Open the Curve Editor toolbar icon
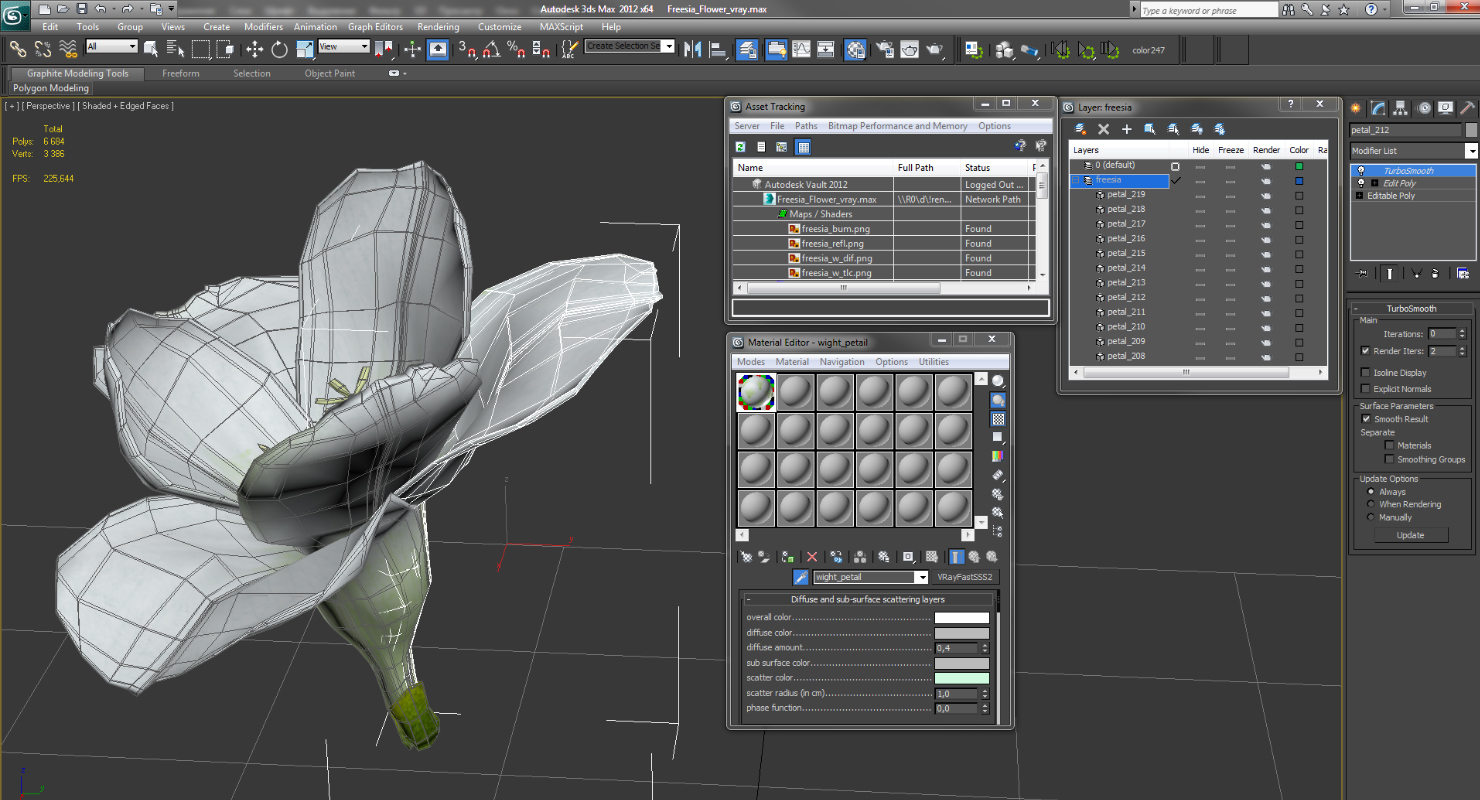 coord(802,48)
